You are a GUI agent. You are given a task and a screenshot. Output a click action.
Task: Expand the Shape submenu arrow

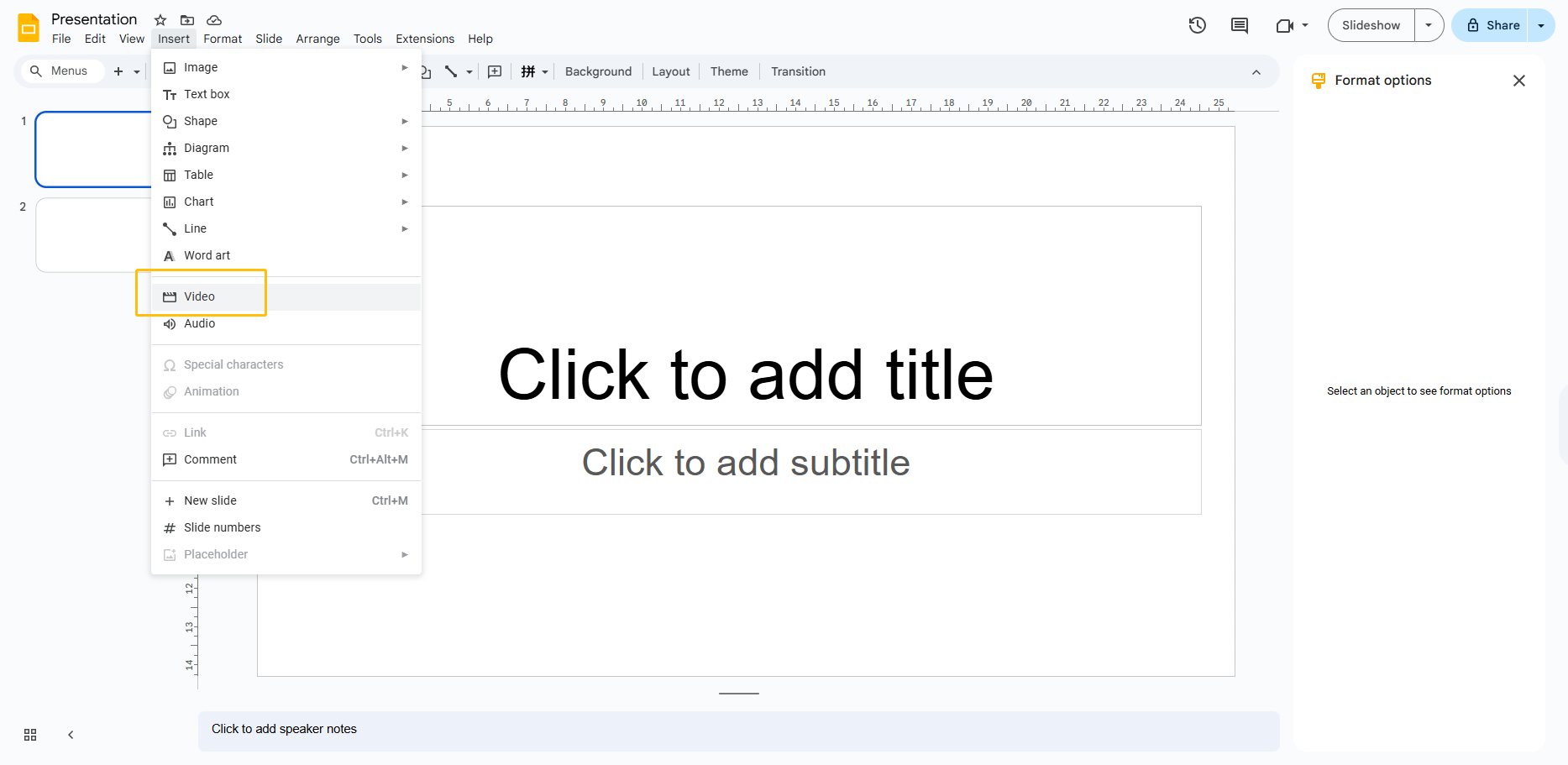pos(405,121)
